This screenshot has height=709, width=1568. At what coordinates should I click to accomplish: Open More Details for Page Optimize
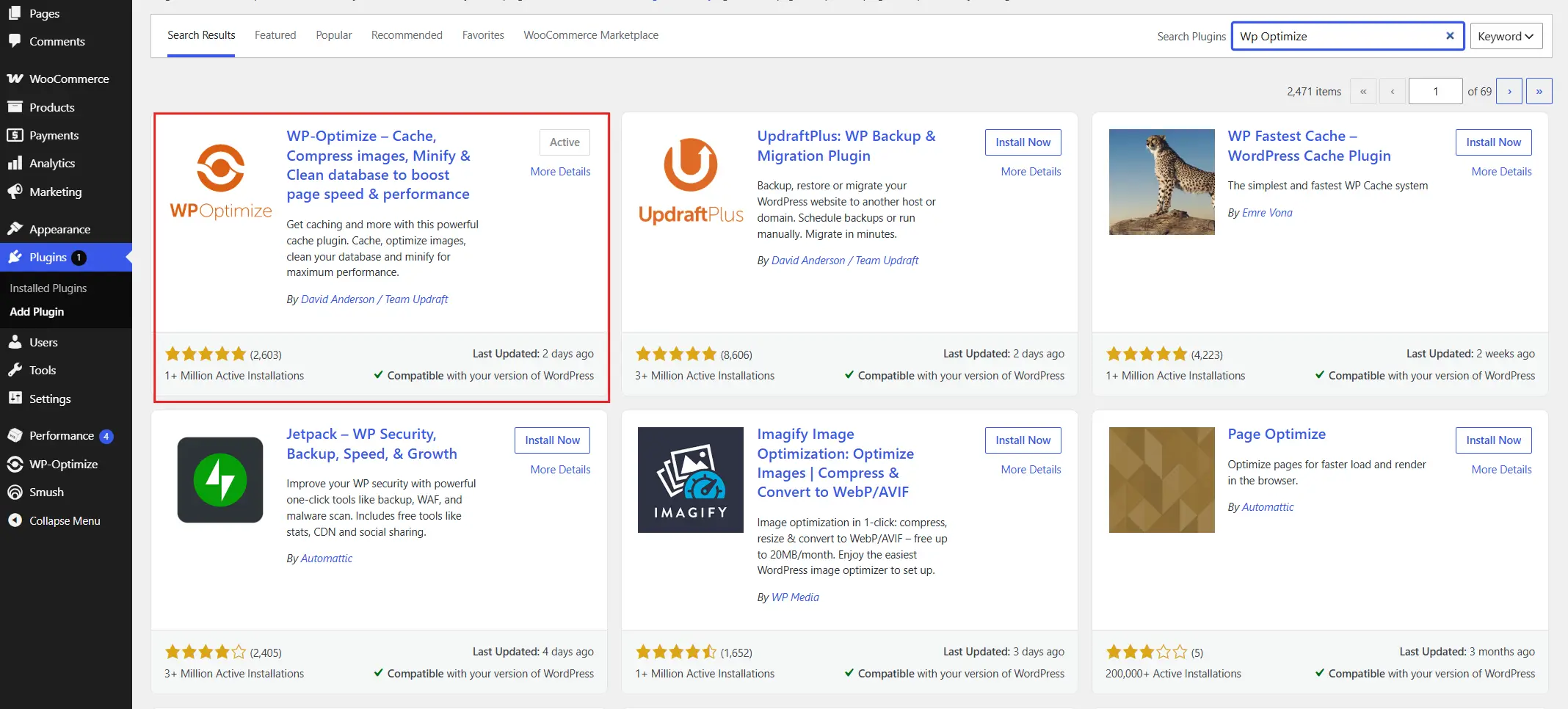[x=1501, y=470]
